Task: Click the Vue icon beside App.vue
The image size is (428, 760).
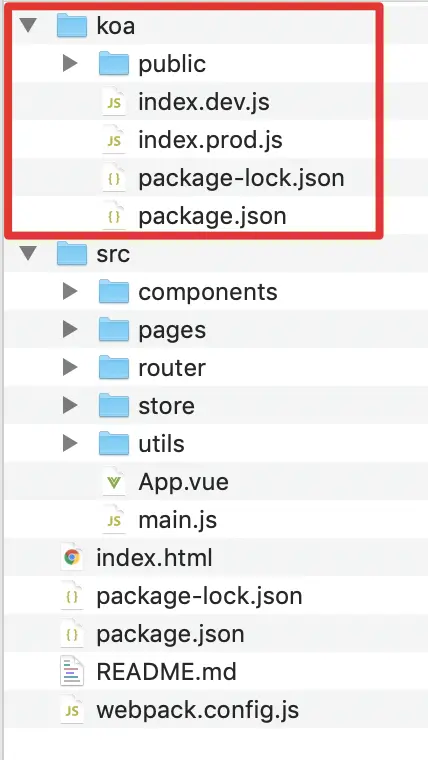Action: [114, 482]
